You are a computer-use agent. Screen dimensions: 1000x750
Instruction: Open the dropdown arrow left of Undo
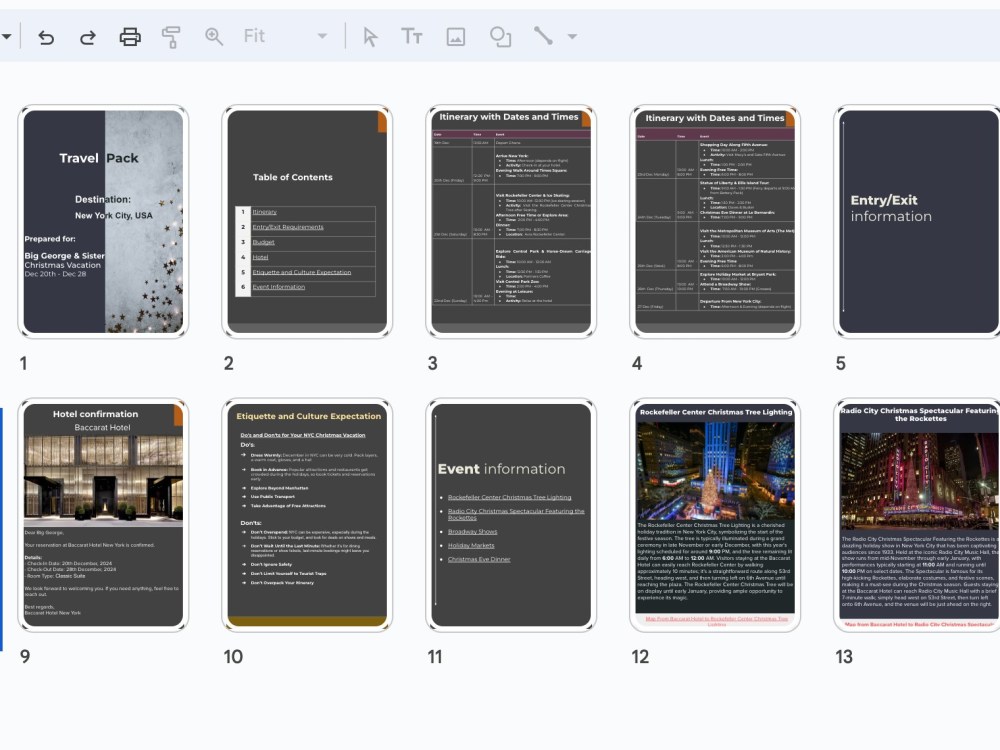(6, 36)
